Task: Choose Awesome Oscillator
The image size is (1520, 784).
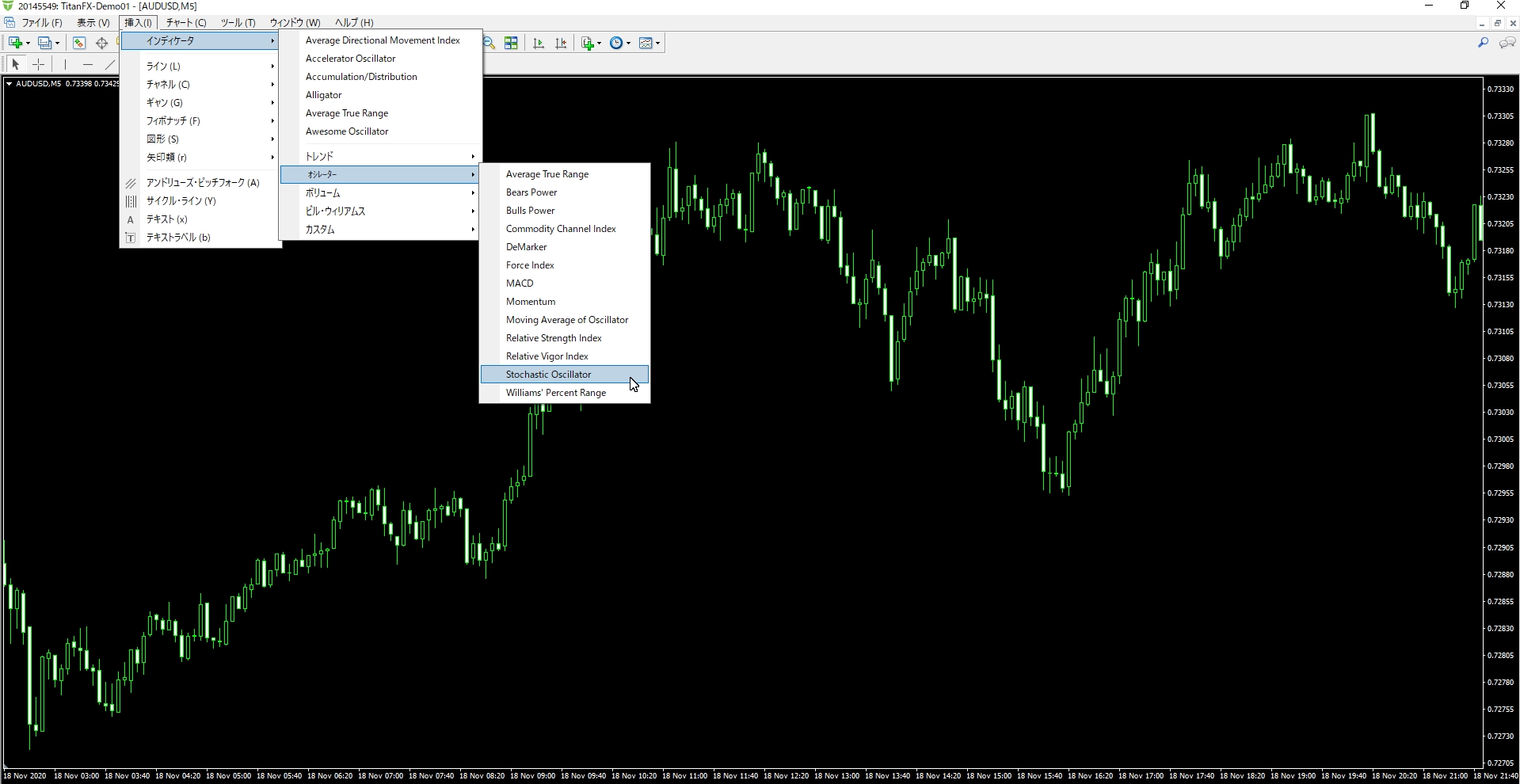Action: tap(380, 131)
